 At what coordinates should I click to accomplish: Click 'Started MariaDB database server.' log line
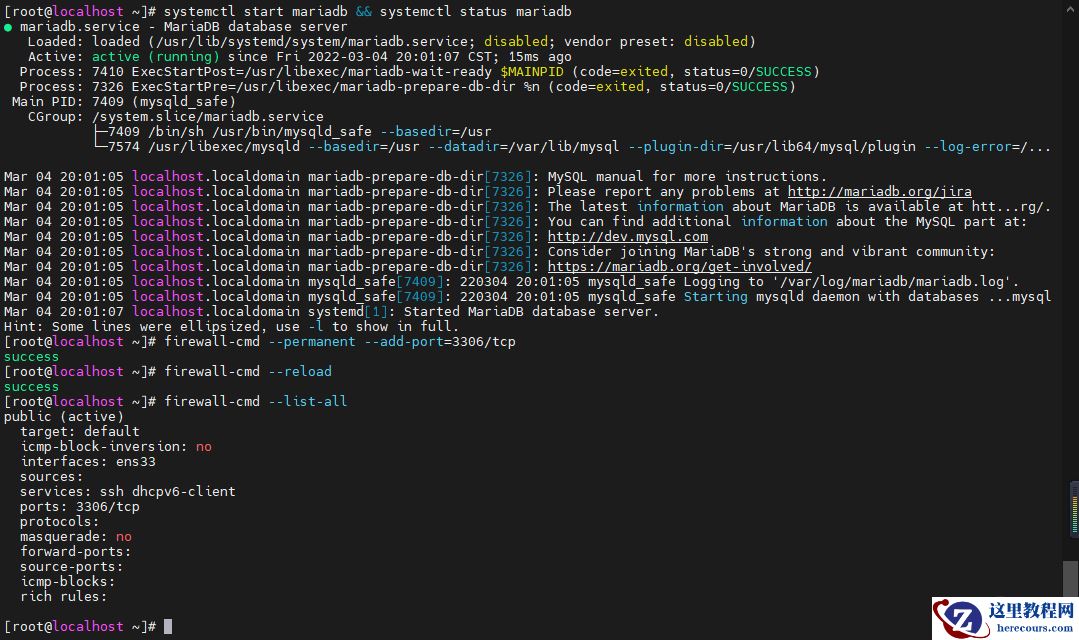point(531,312)
